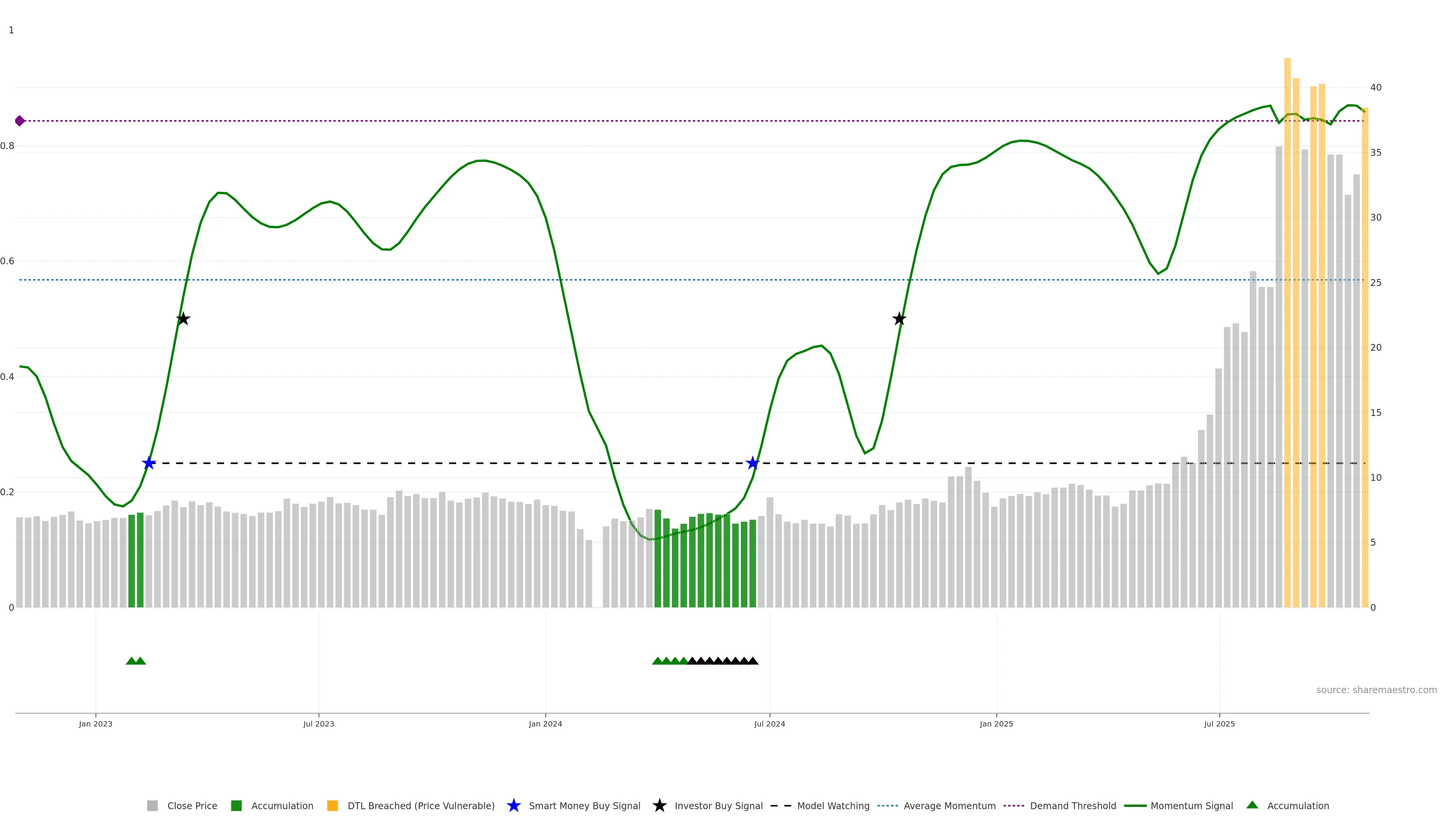
Task: Click the second blue star near Jul 2024
Action: (752, 463)
